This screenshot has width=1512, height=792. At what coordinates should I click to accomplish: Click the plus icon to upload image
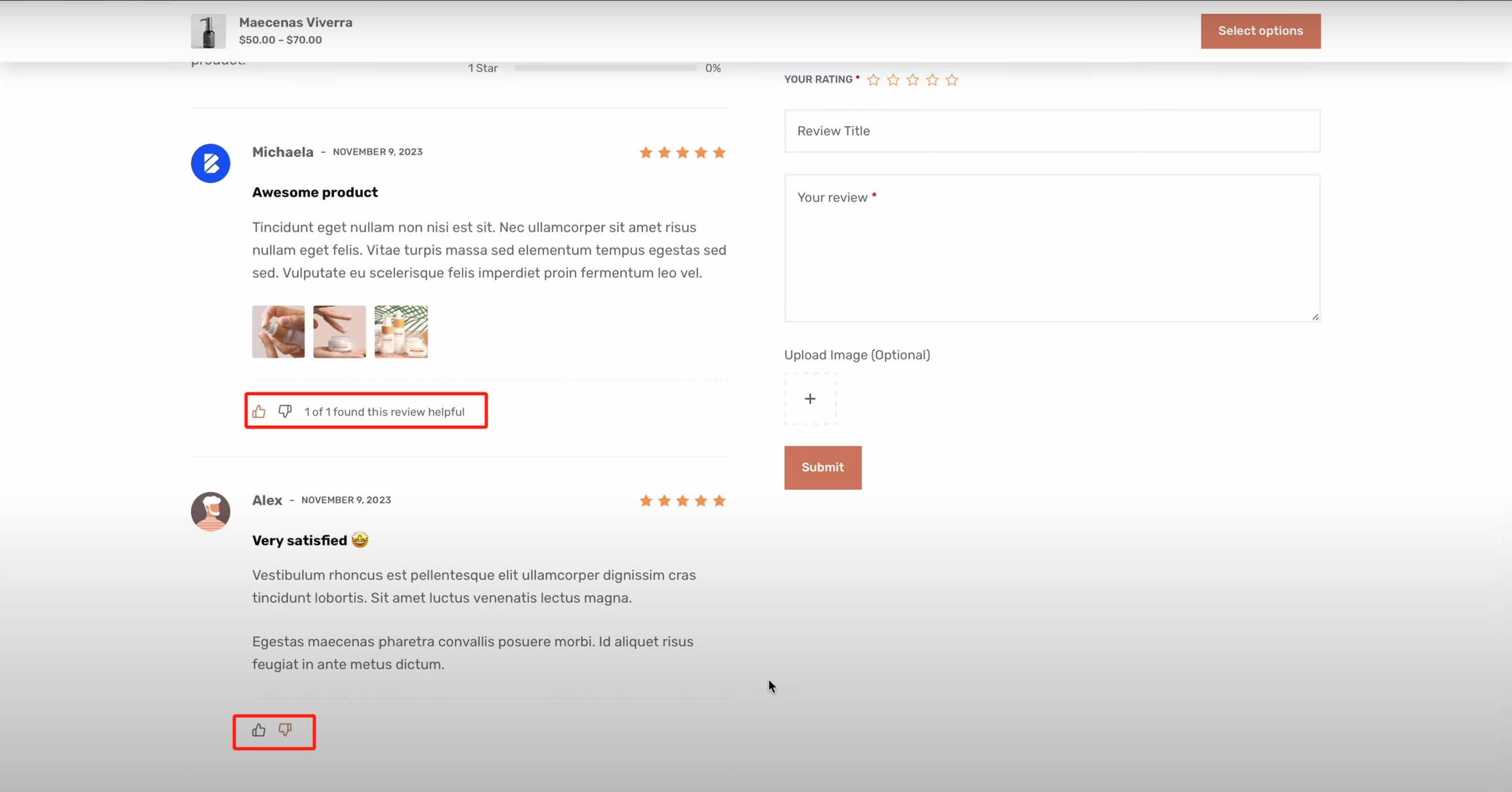click(810, 399)
